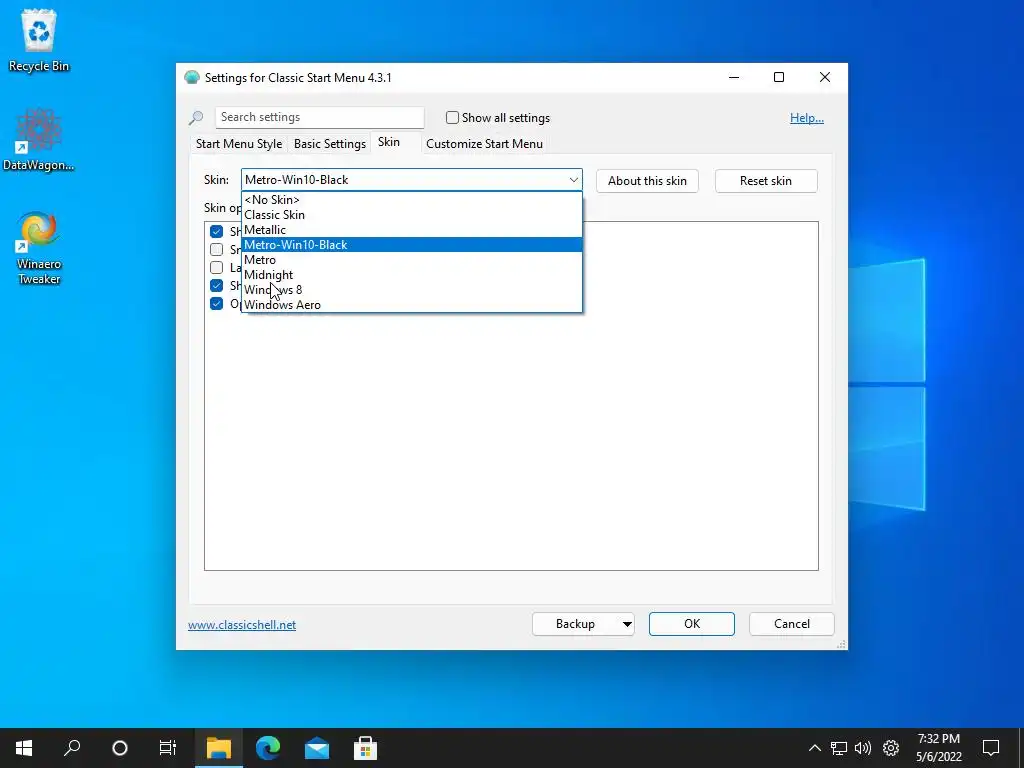Click the settings gear tray icon

(891, 748)
